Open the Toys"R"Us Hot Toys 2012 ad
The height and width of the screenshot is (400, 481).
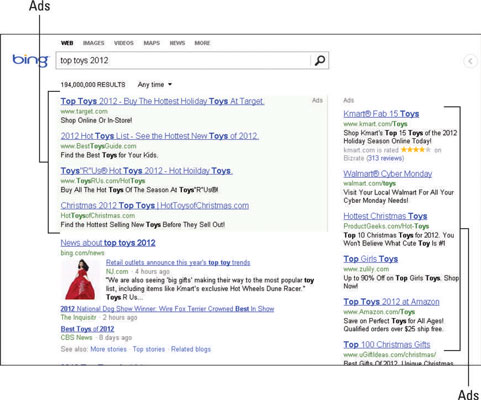(146, 171)
